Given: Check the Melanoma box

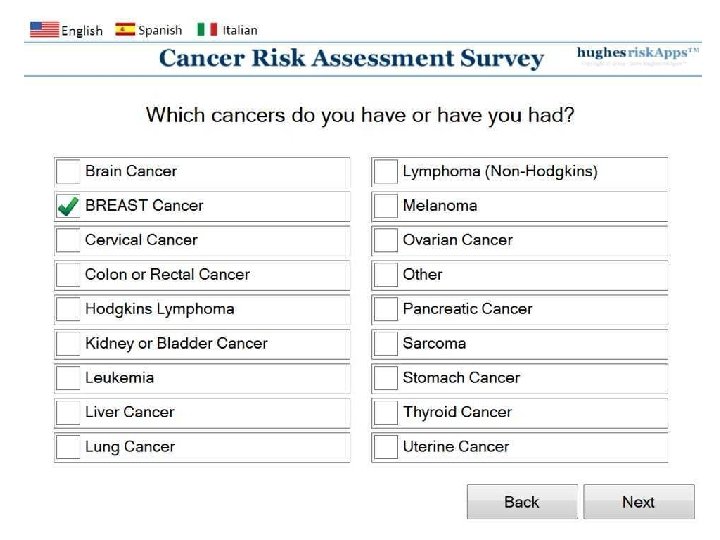Looking at the screenshot, I should coord(386,206).
